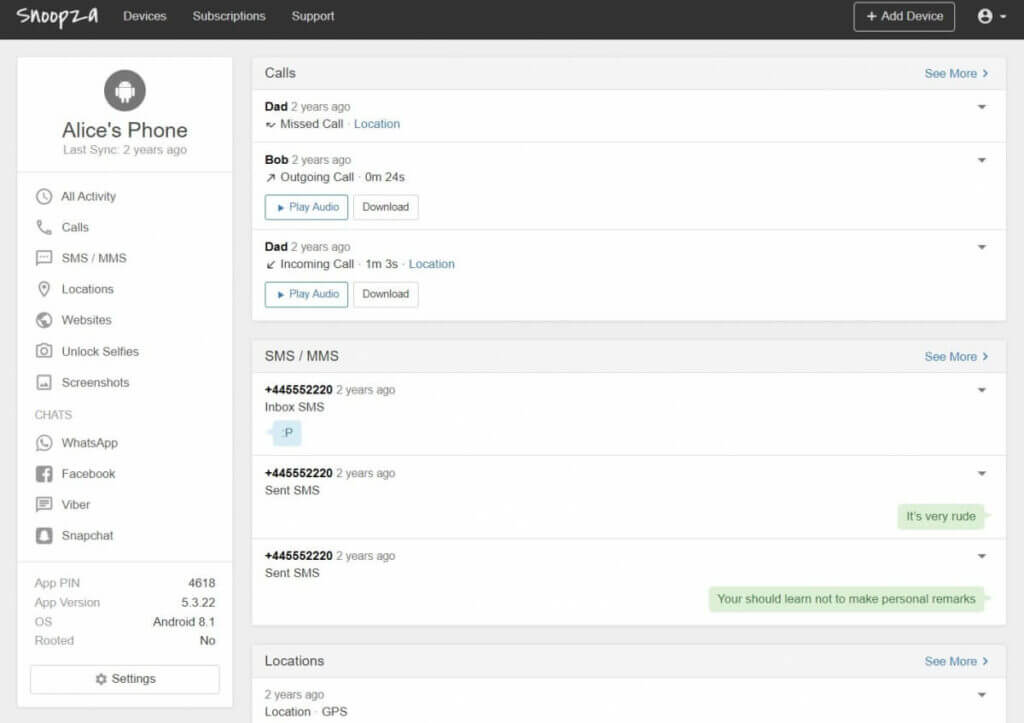Click the Last Sync: 2 years ago text

click(125, 150)
